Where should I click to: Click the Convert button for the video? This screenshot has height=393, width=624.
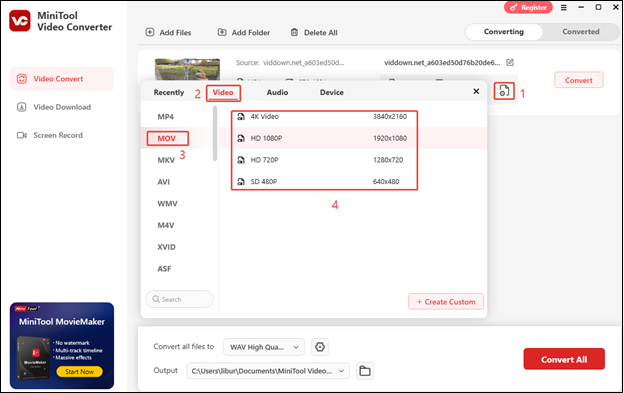pos(579,80)
